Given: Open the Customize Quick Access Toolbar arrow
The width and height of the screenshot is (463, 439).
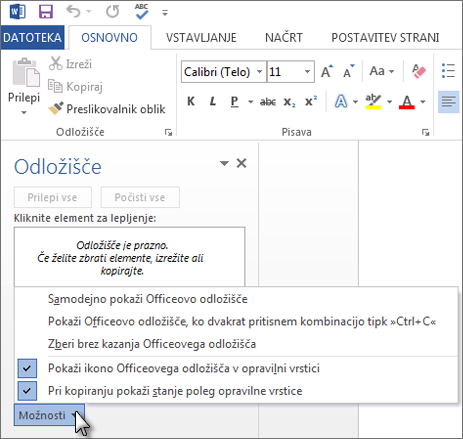Looking at the screenshot, I should pyautogui.click(x=165, y=13).
